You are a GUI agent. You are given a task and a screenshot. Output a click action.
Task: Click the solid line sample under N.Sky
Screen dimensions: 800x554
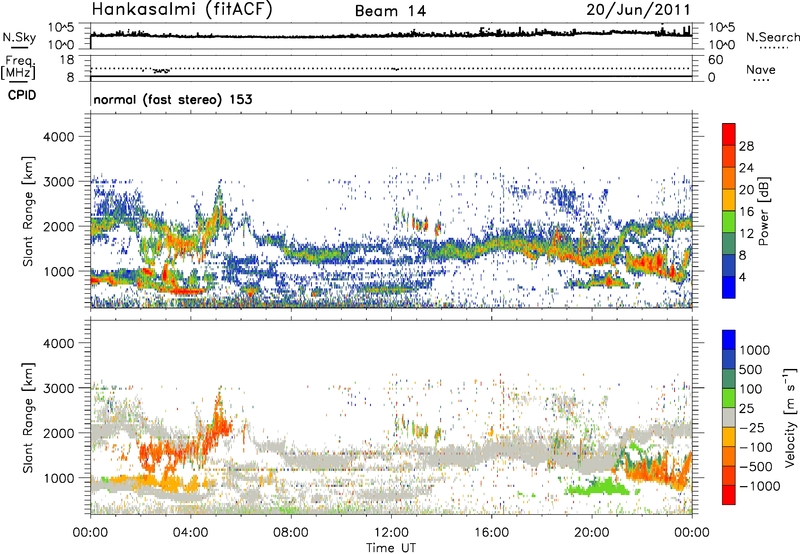pyautogui.click(x=19, y=47)
